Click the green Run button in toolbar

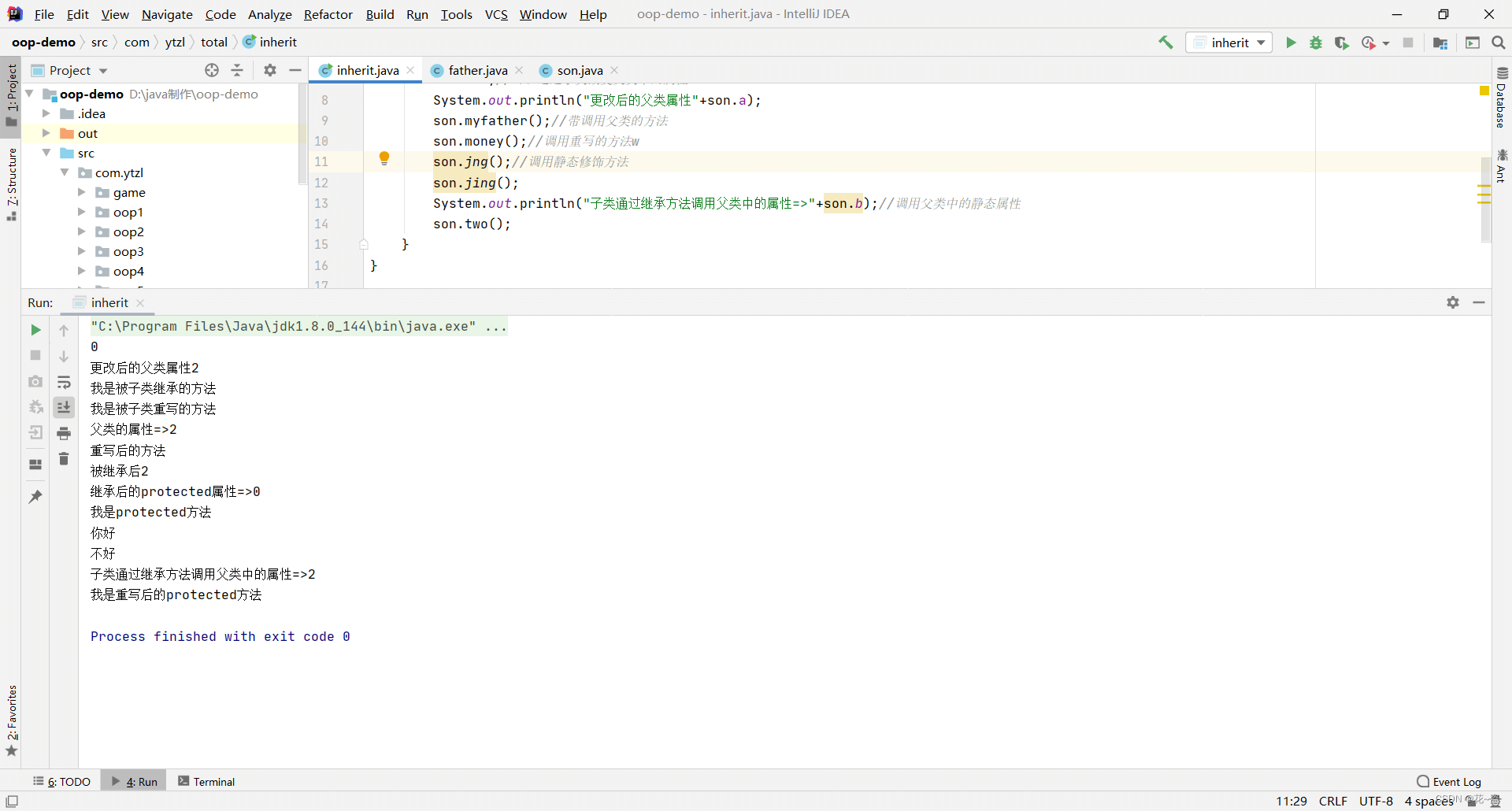pos(1291,43)
